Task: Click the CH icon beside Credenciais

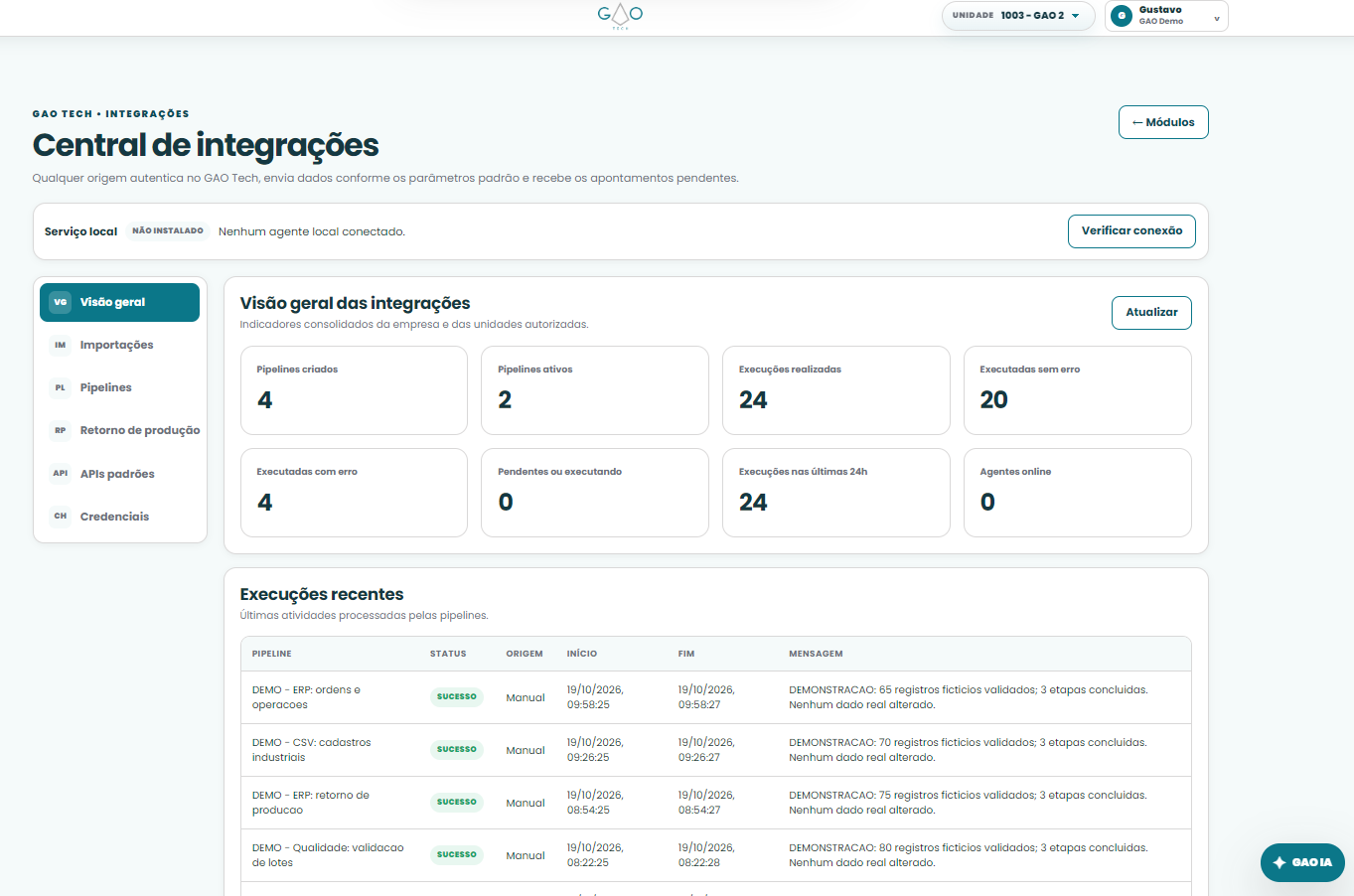Action: 61,517
